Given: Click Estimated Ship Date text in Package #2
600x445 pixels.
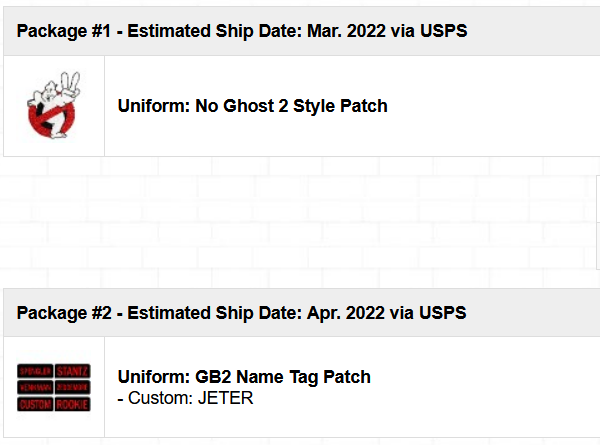Looking at the screenshot, I should (215, 313).
